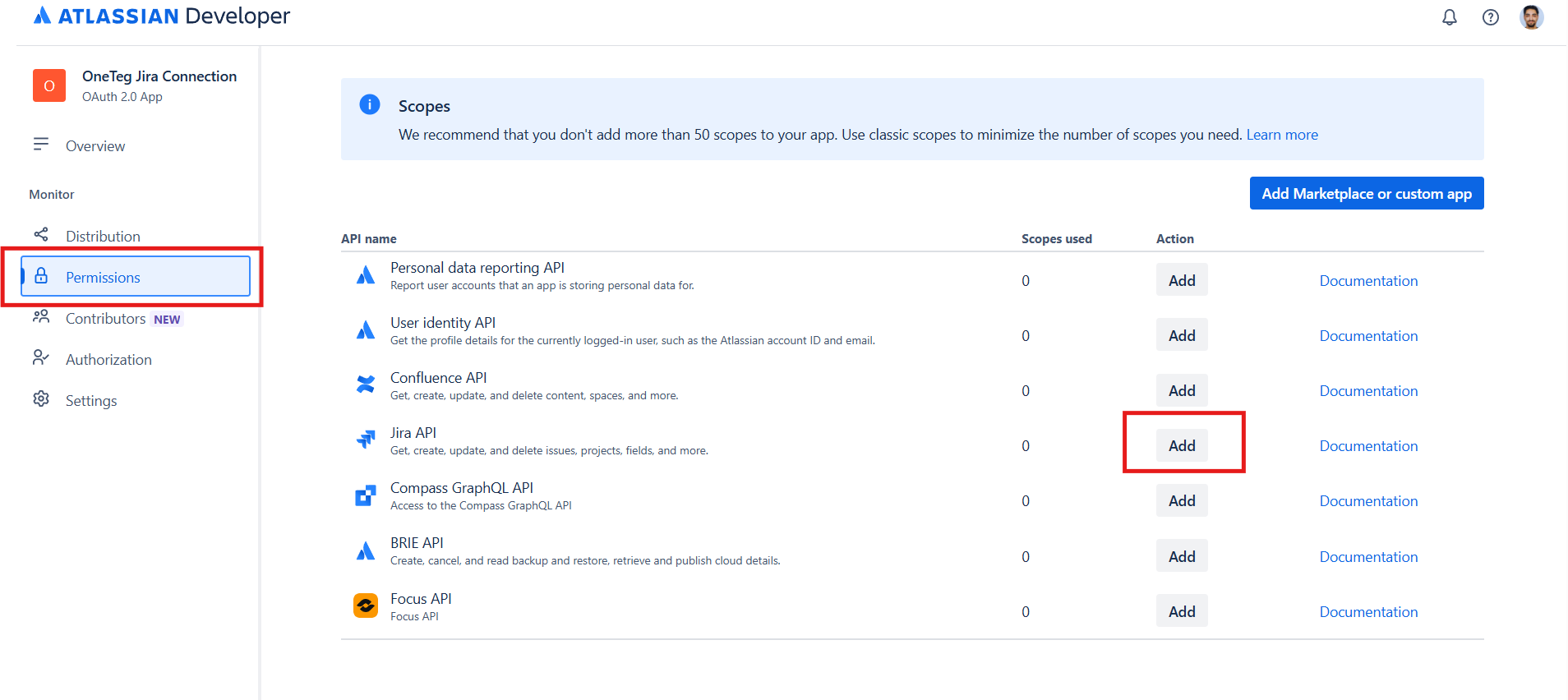Click the Scopes info circle icon
1568x700 pixels.
click(x=370, y=104)
